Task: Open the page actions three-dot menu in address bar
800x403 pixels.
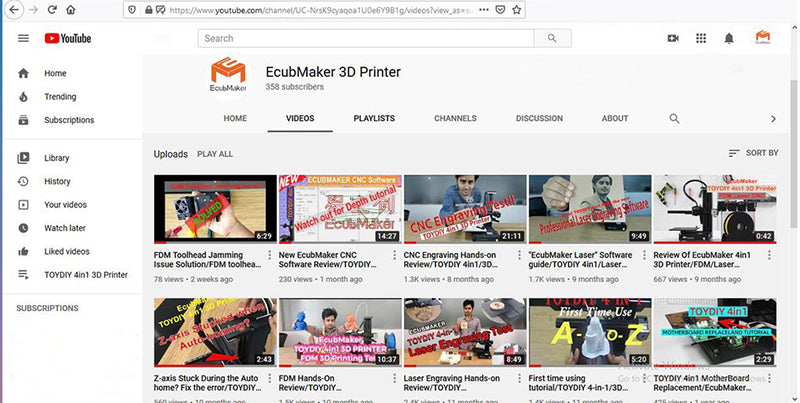Action: 484,10
